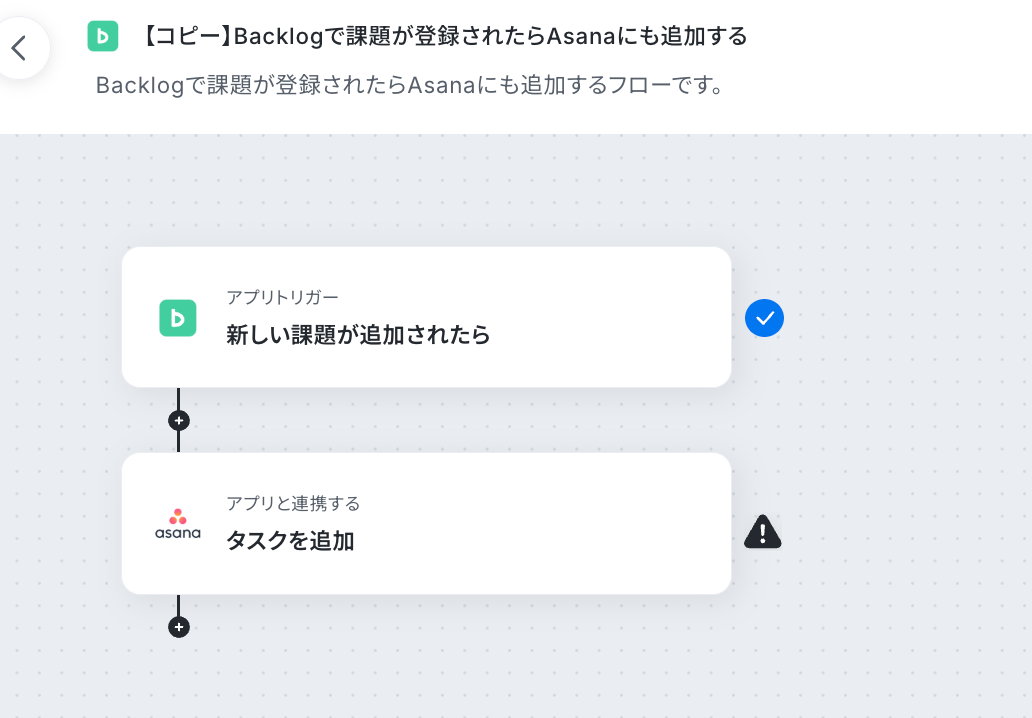
Task: Select the 新しい課題が追加されたら heading text
Action: [358, 335]
